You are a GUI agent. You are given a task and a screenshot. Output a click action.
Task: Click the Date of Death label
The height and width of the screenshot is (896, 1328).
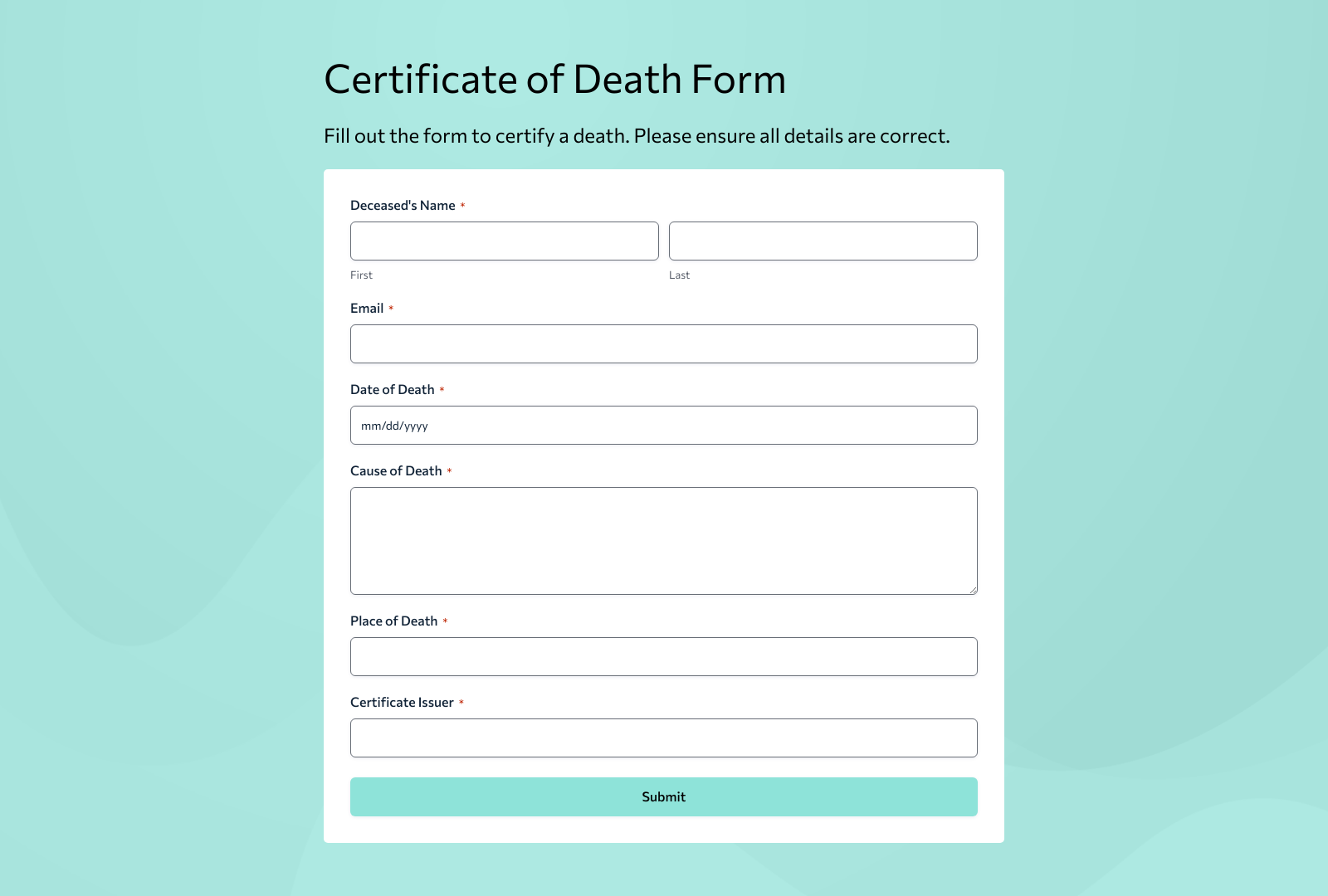point(393,388)
